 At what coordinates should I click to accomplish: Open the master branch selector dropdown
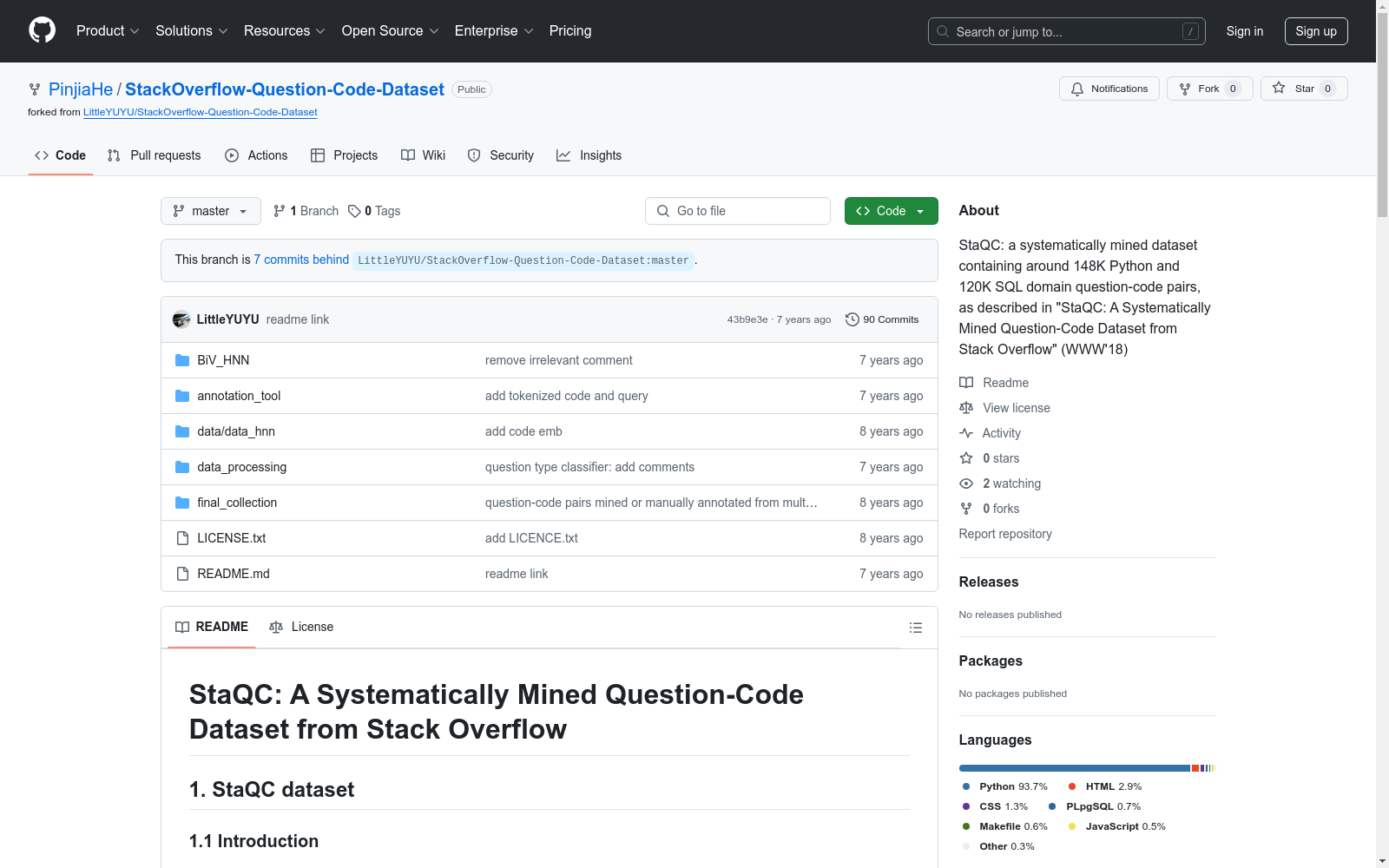[x=211, y=211]
